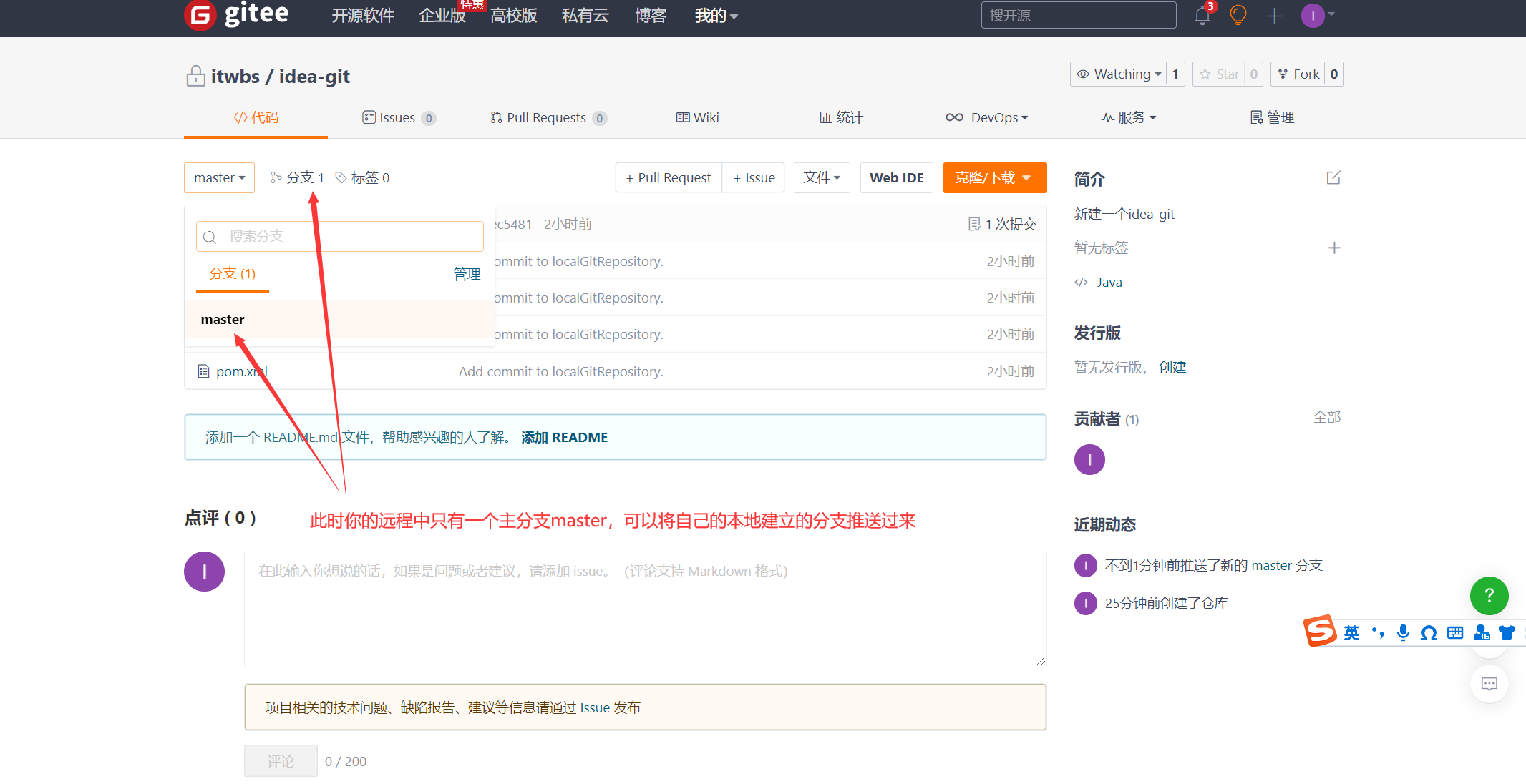Screen dimensions: 1526x784
Task: Click the Sogou punctuation toggle icon
Action: point(1378,632)
